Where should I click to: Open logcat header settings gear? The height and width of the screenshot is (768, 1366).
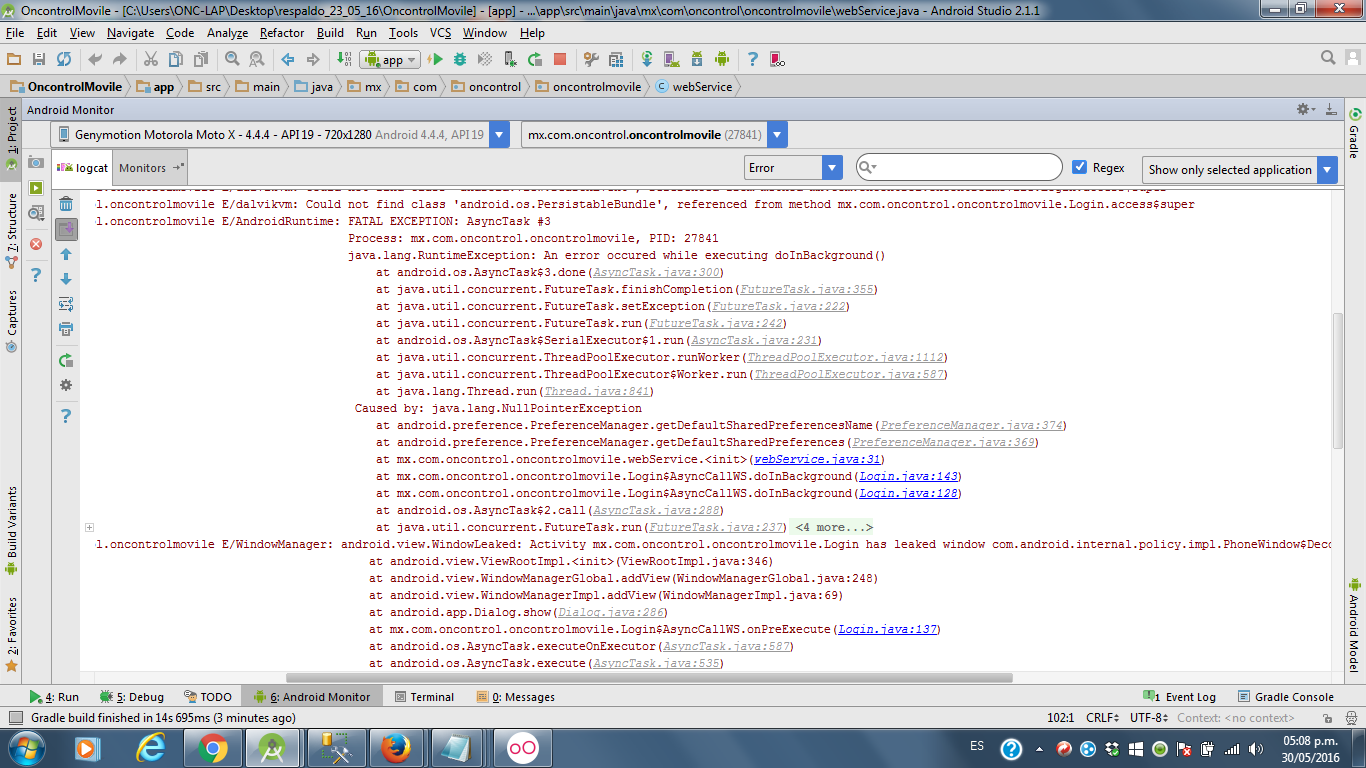click(x=66, y=385)
